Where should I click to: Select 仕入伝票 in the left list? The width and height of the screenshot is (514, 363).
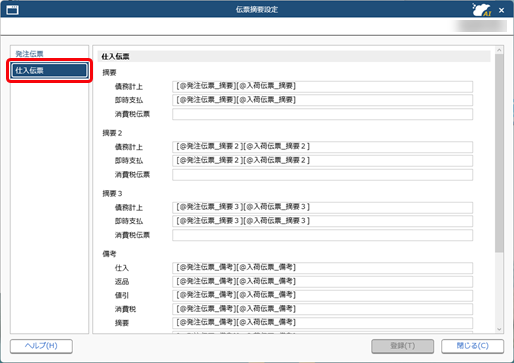49,70
